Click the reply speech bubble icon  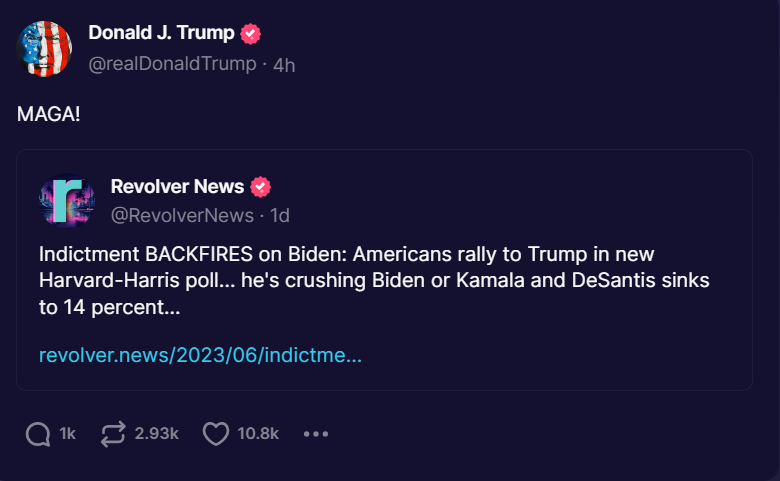point(38,434)
